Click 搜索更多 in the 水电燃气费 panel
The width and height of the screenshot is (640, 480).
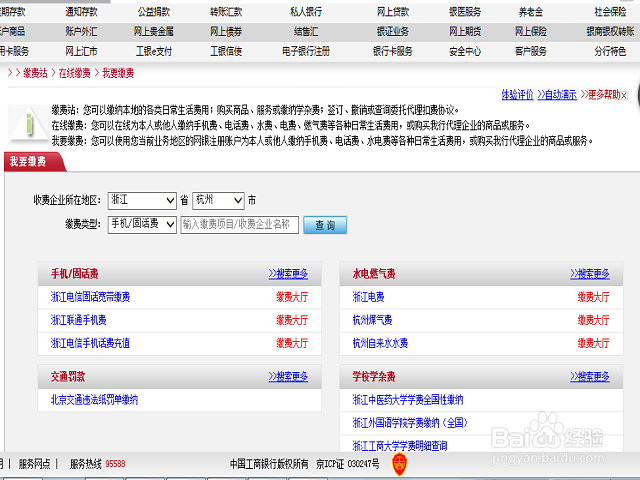pos(590,274)
